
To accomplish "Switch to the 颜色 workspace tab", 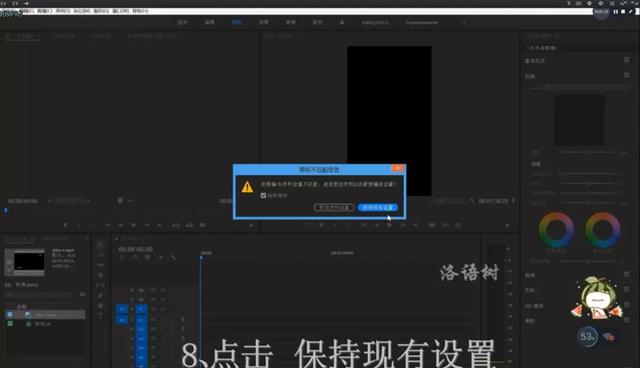I will (x=236, y=22).
